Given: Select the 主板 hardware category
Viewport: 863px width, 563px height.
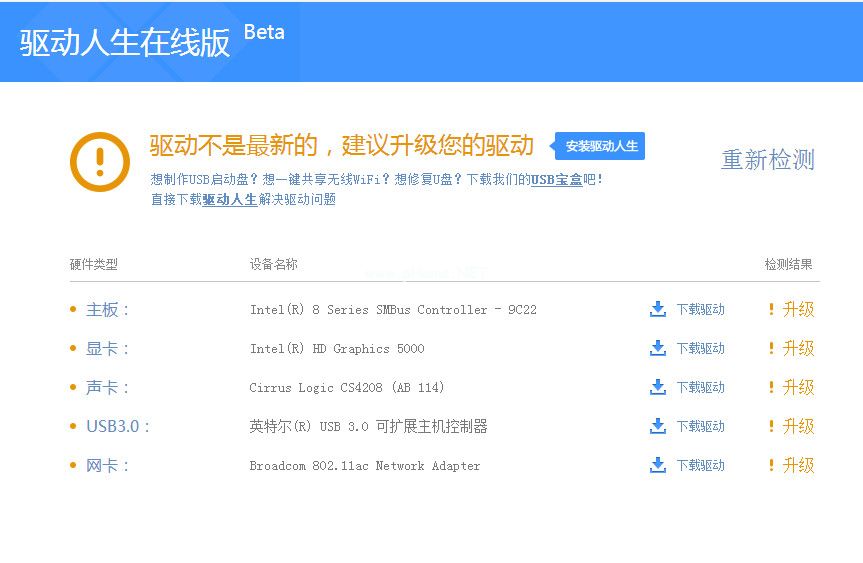Looking at the screenshot, I should [107, 309].
